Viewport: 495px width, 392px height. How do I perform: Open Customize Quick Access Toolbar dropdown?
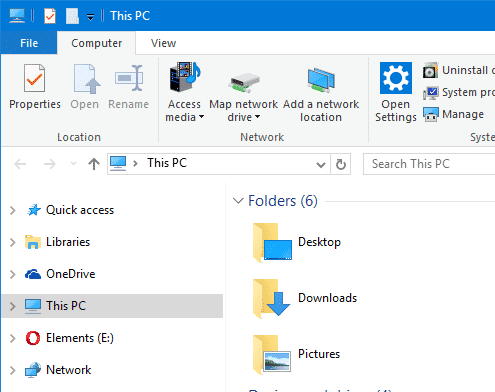[90, 17]
